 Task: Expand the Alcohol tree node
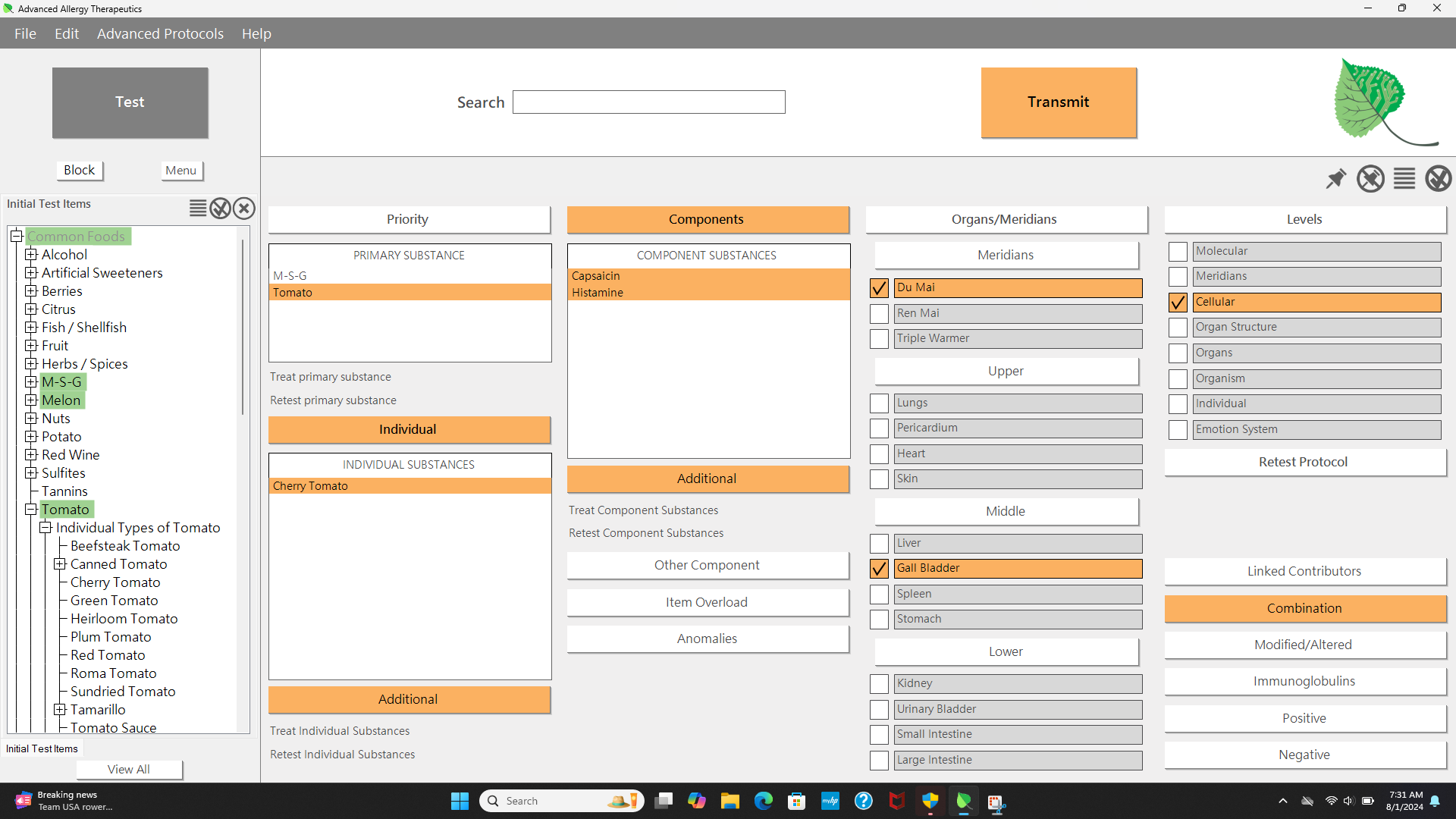tap(31, 255)
